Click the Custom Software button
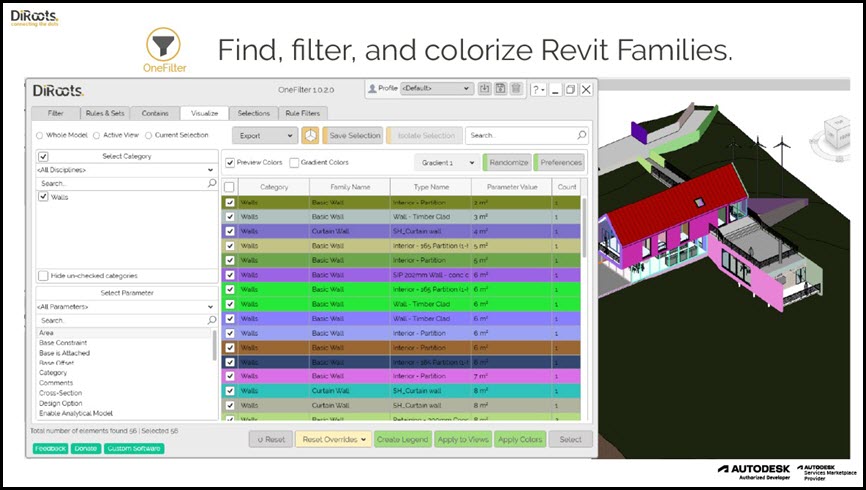 pyautogui.click(x=134, y=449)
